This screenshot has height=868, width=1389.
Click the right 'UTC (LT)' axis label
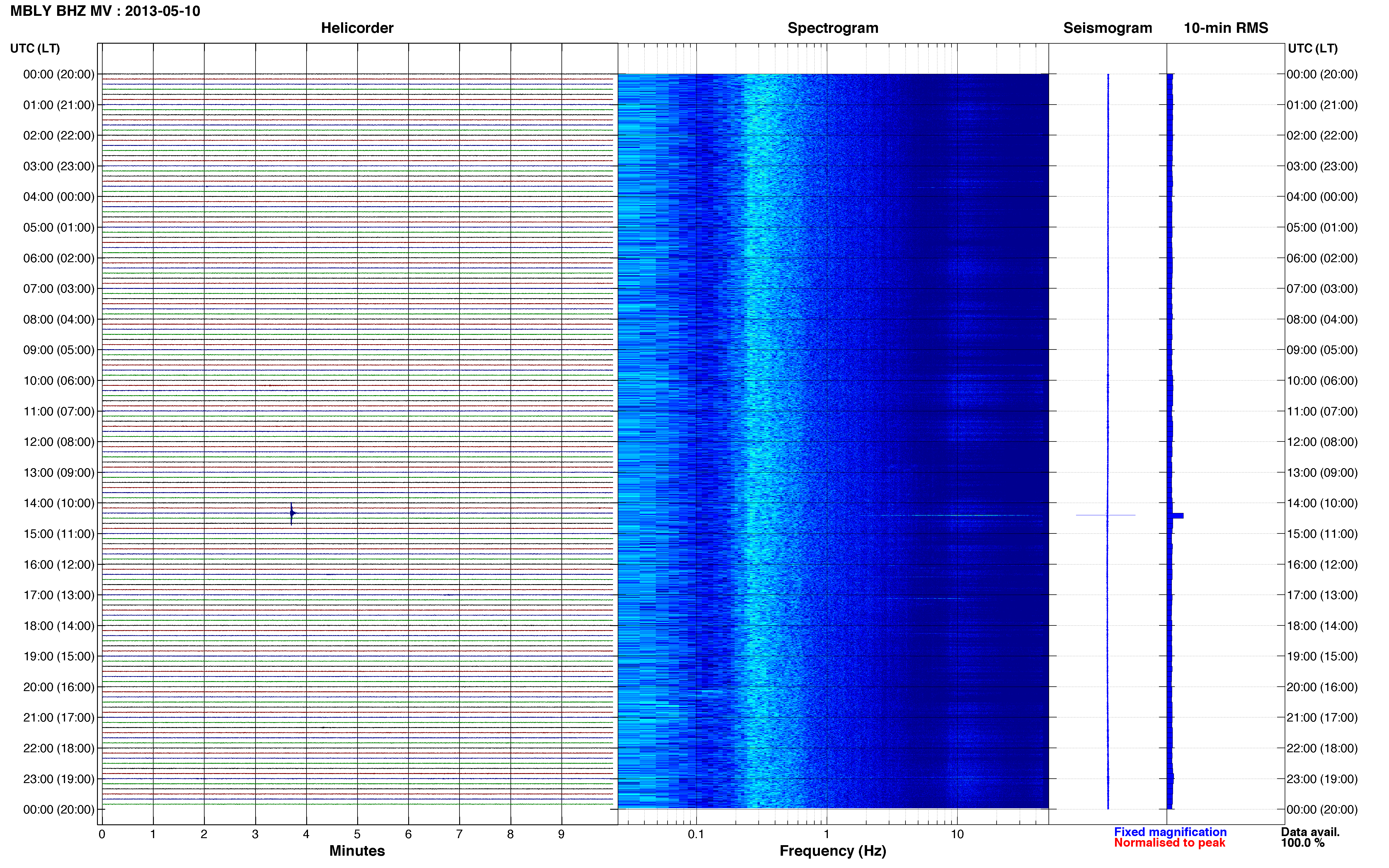[1312, 48]
